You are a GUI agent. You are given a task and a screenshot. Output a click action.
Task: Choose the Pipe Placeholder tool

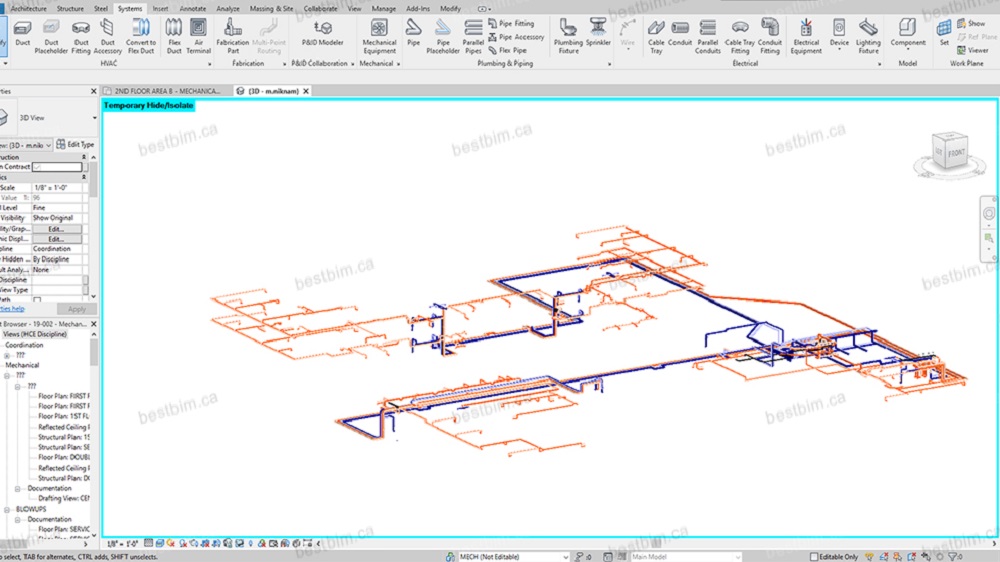[443, 36]
